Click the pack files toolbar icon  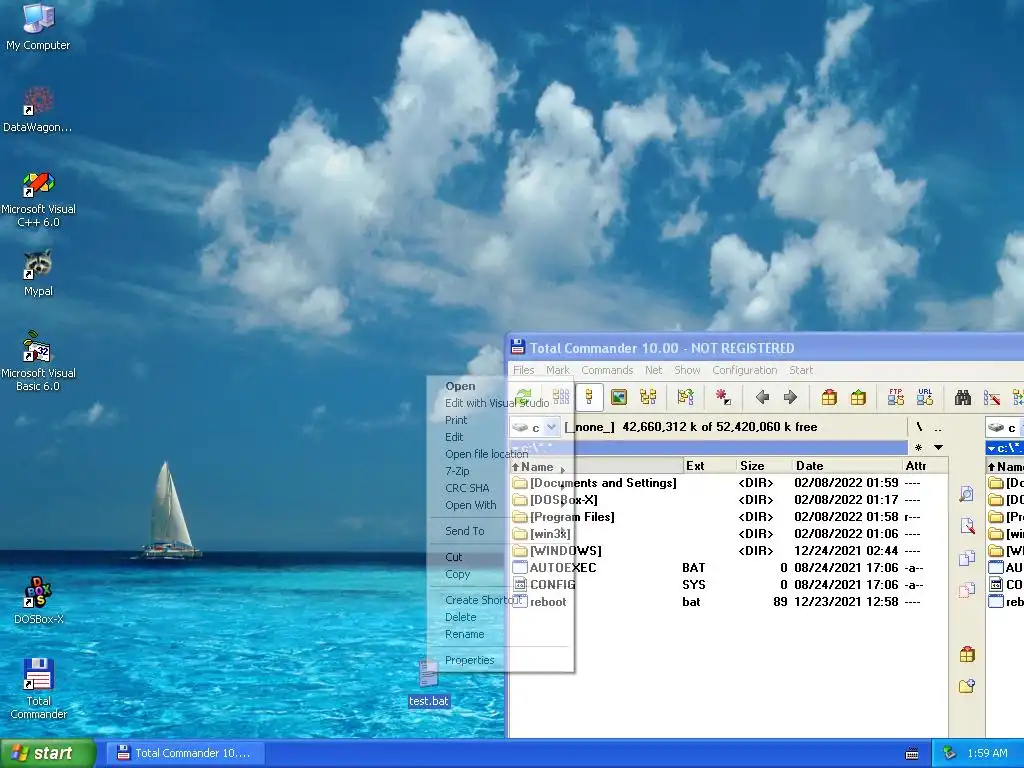coord(829,397)
